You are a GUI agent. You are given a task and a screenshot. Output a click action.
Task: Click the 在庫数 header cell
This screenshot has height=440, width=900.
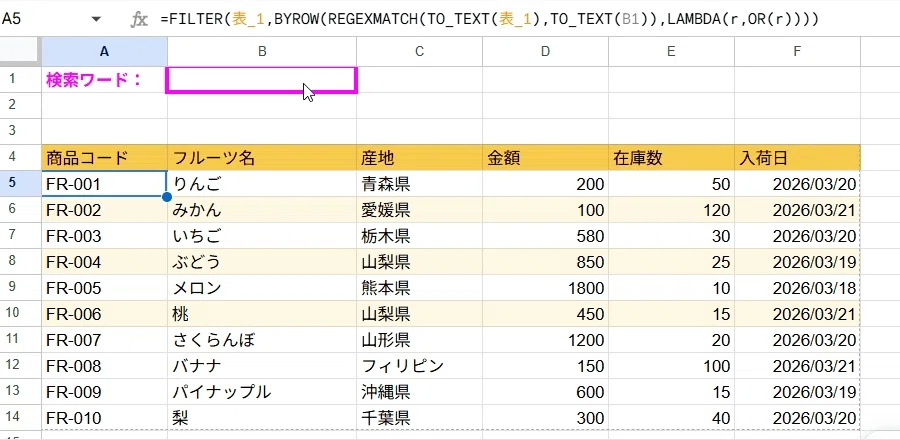[671, 158]
